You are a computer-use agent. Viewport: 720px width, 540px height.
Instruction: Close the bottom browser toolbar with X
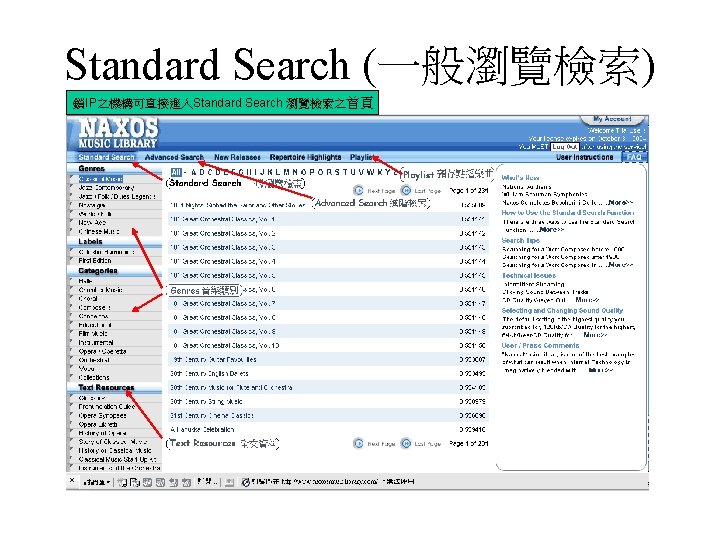coord(72,480)
